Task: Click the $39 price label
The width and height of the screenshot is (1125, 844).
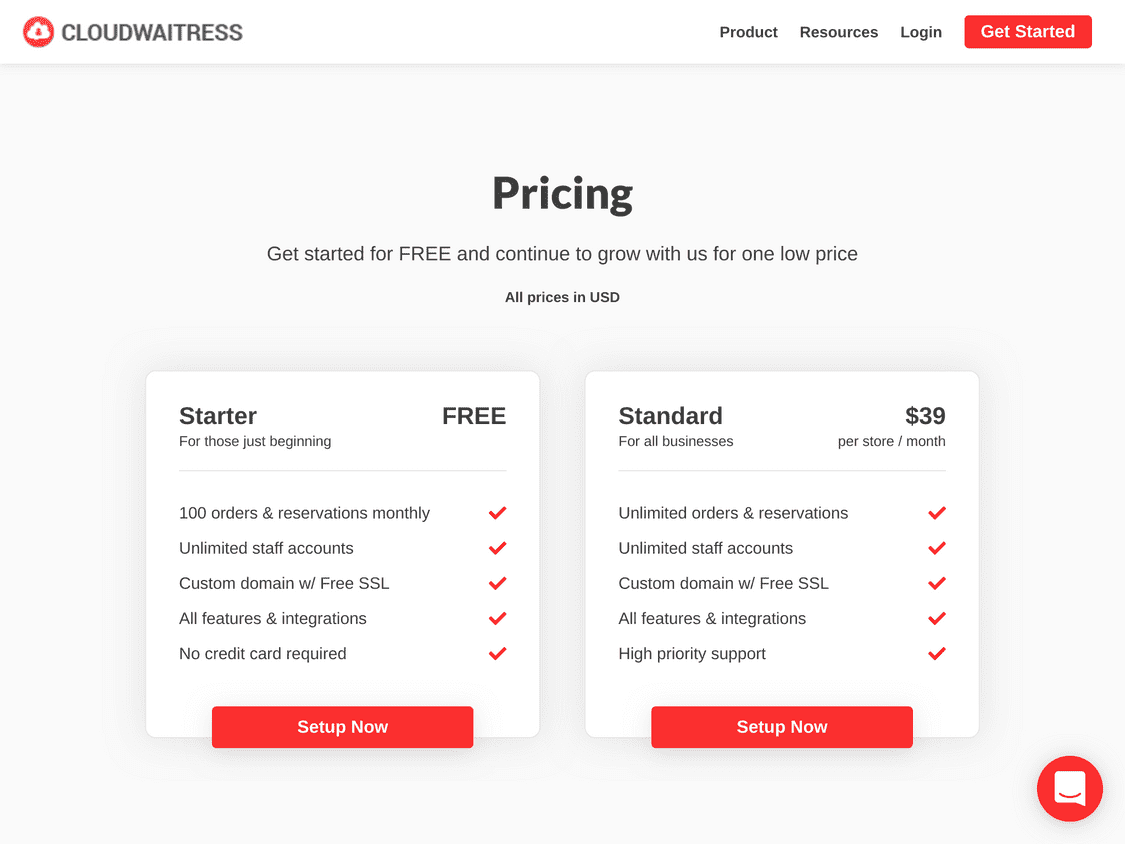Action: [925, 416]
